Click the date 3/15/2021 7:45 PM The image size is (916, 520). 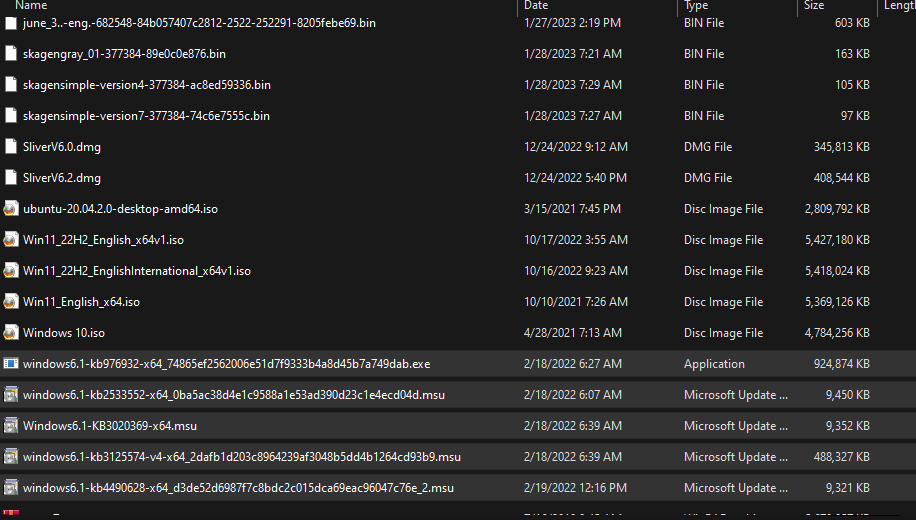(572, 209)
